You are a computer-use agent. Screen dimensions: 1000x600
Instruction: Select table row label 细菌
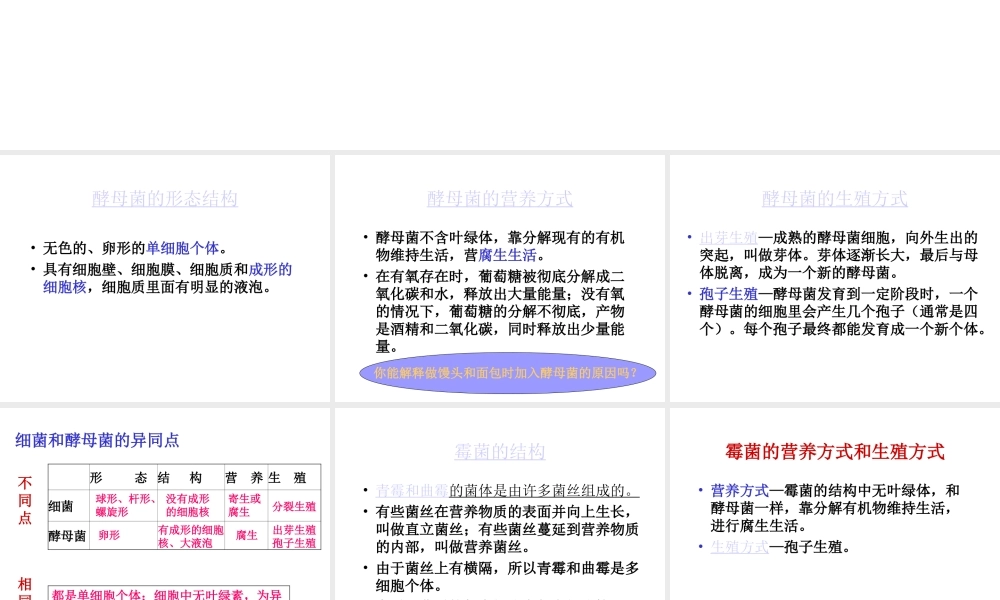(x=61, y=506)
